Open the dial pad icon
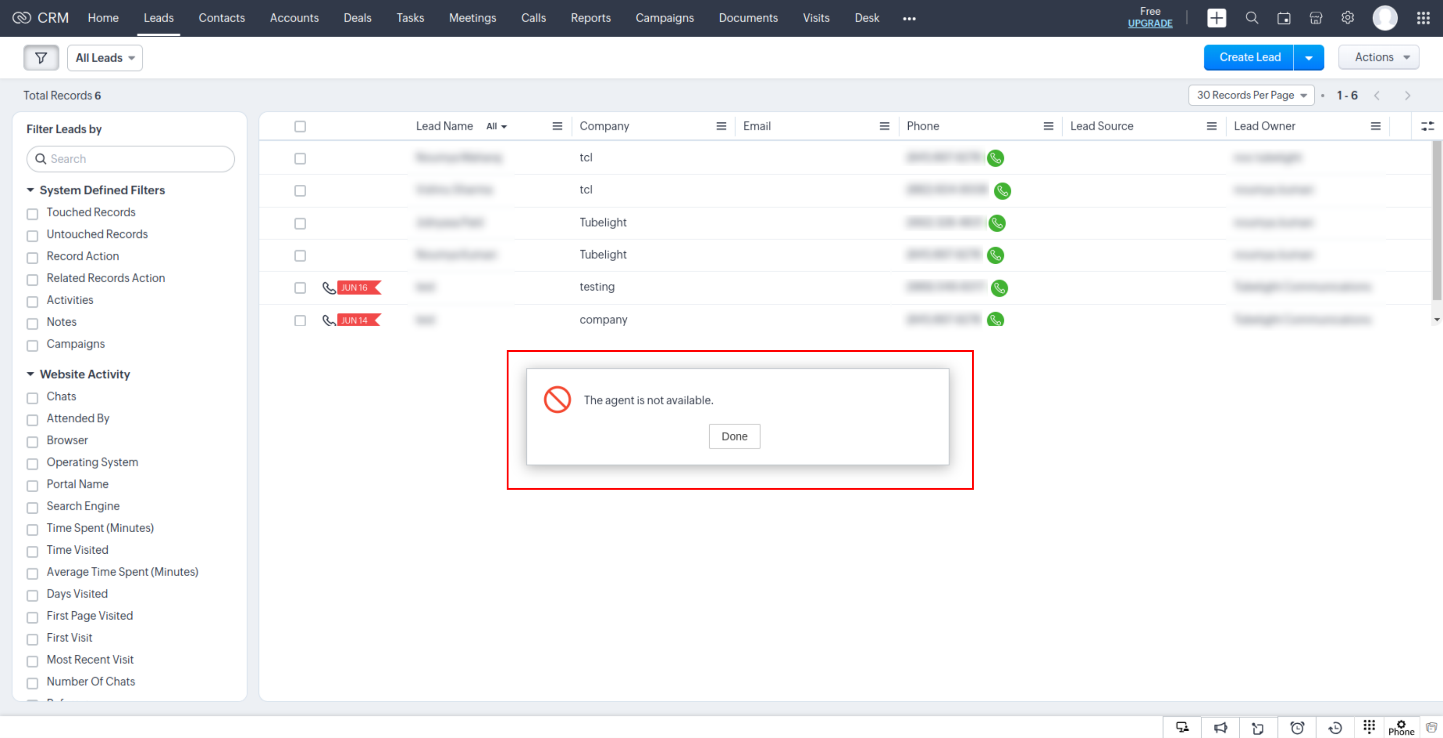This screenshot has width=1443, height=738. coord(1370,726)
